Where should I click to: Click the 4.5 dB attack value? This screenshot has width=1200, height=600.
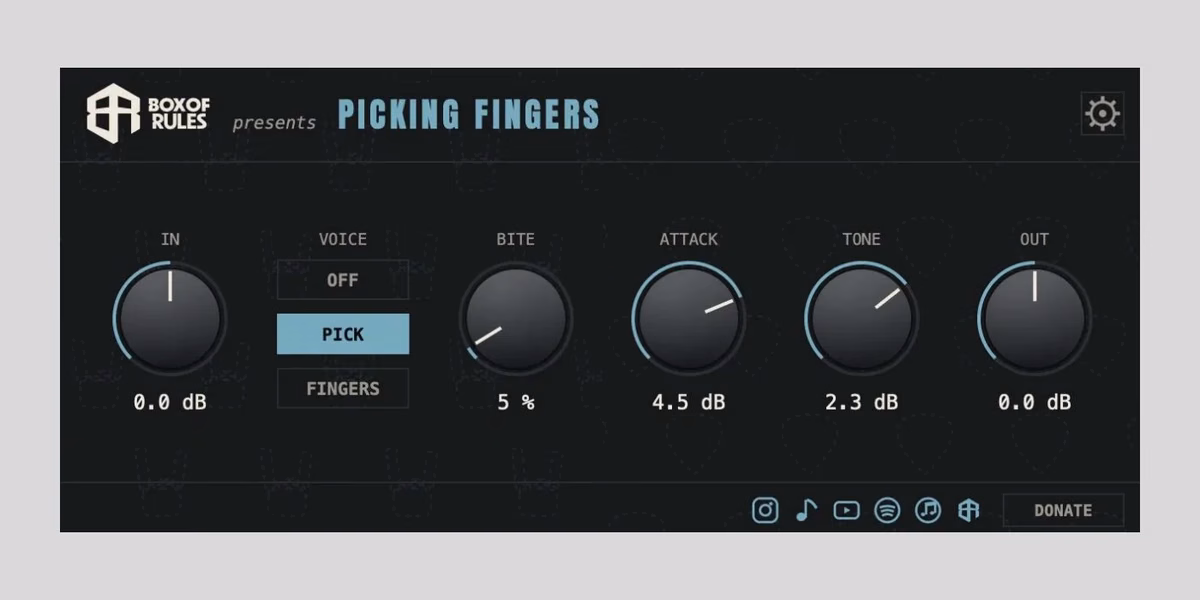[689, 402]
